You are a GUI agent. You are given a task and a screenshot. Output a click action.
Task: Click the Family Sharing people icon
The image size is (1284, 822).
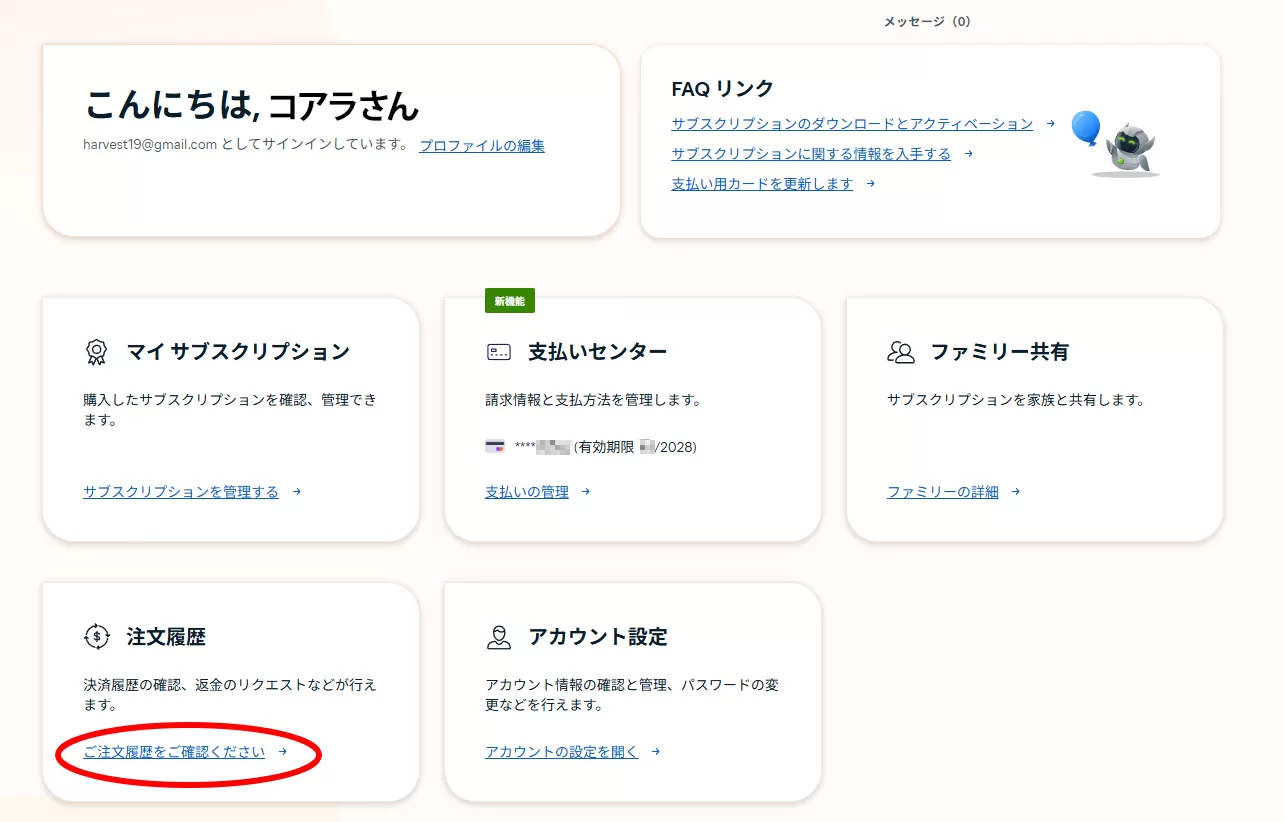coord(900,352)
